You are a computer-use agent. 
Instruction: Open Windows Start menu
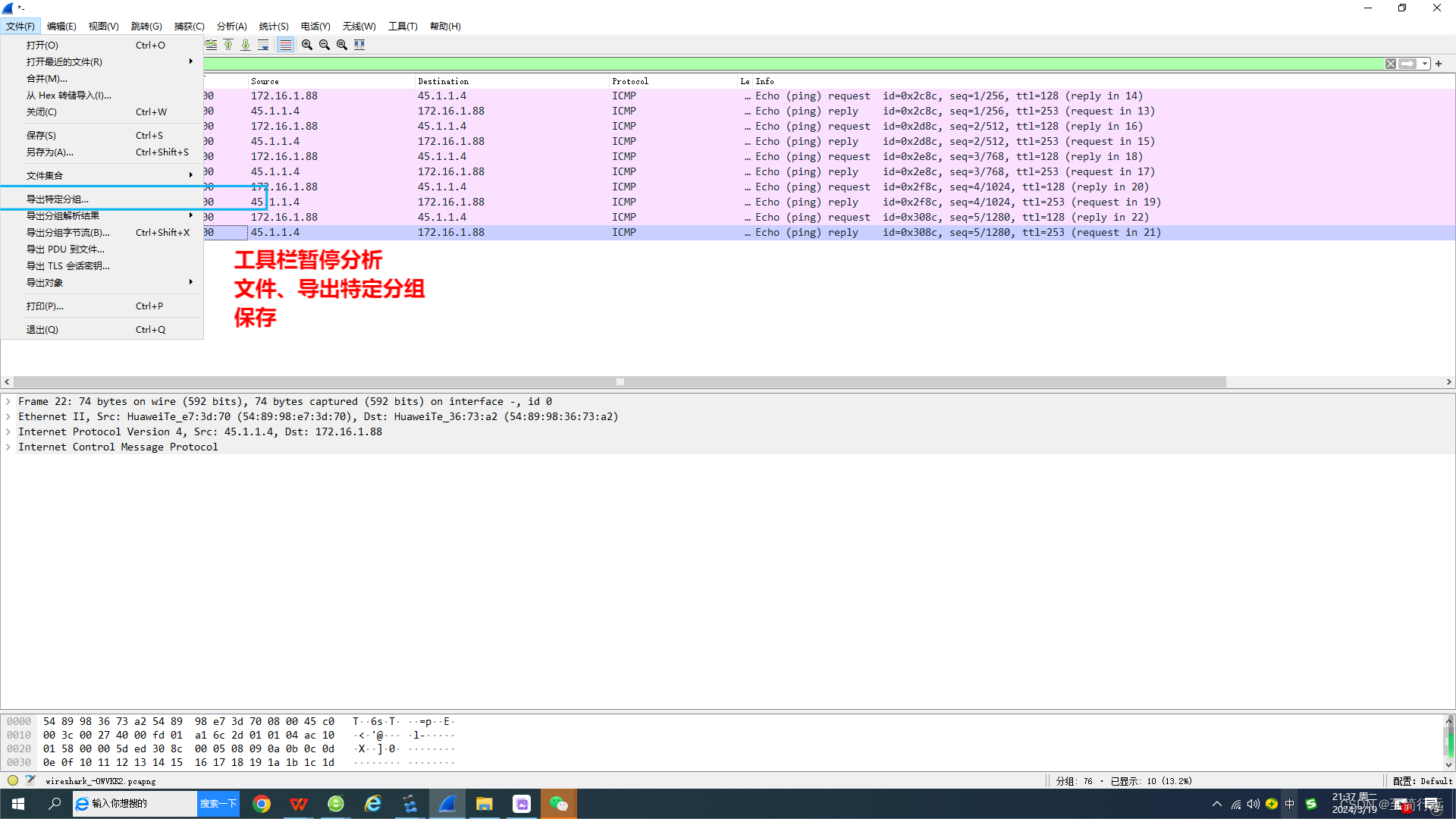point(18,804)
